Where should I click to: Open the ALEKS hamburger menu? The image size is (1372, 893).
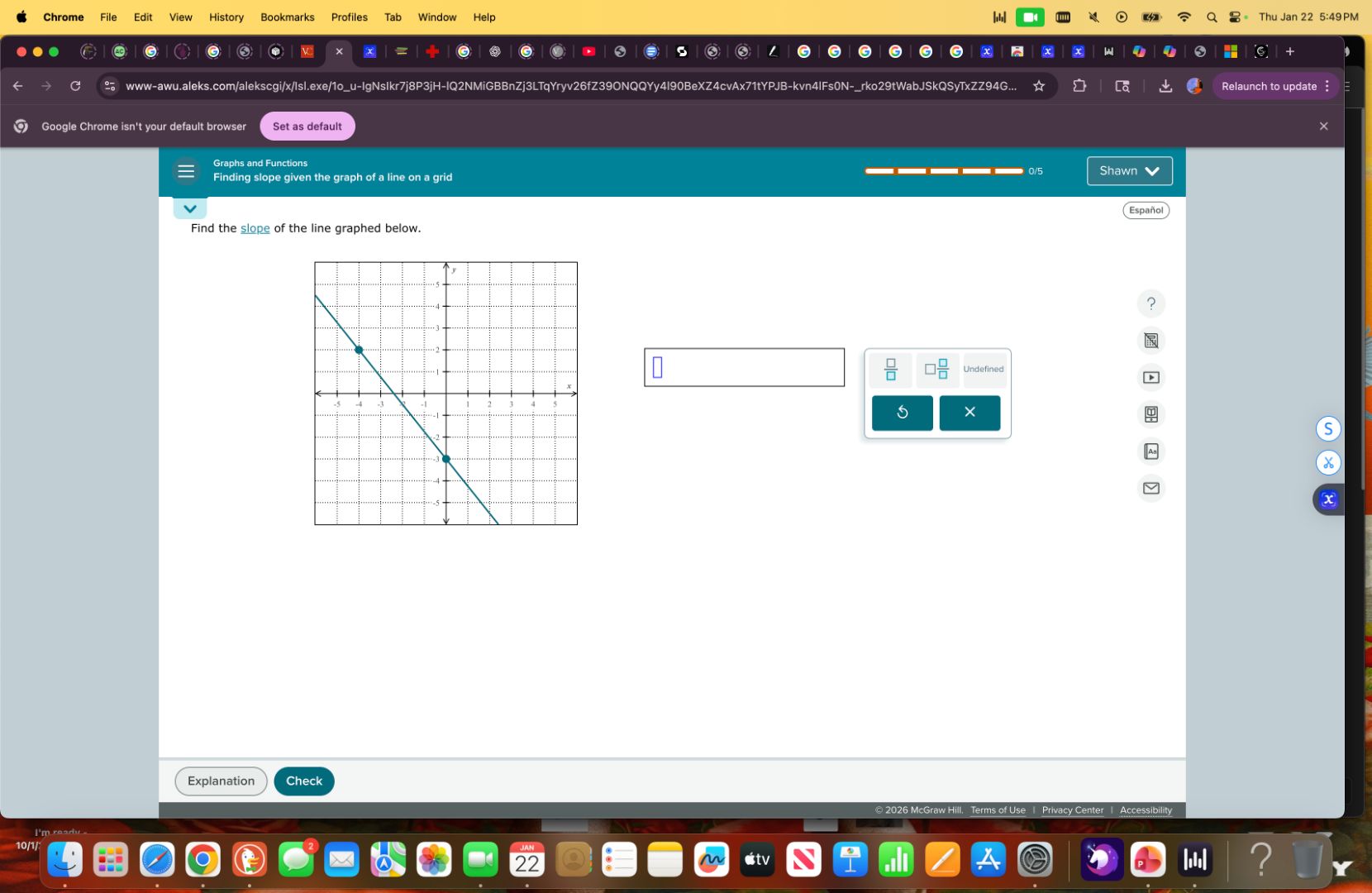pyautogui.click(x=186, y=171)
